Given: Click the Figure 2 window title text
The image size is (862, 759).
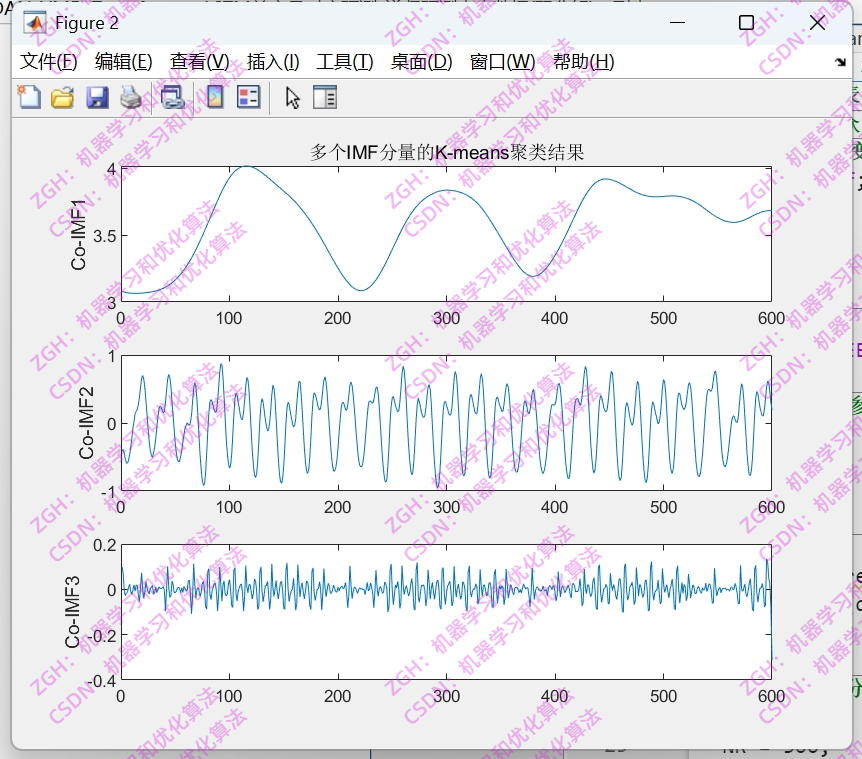Looking at the screenshot, I should (x=87, y=23).
